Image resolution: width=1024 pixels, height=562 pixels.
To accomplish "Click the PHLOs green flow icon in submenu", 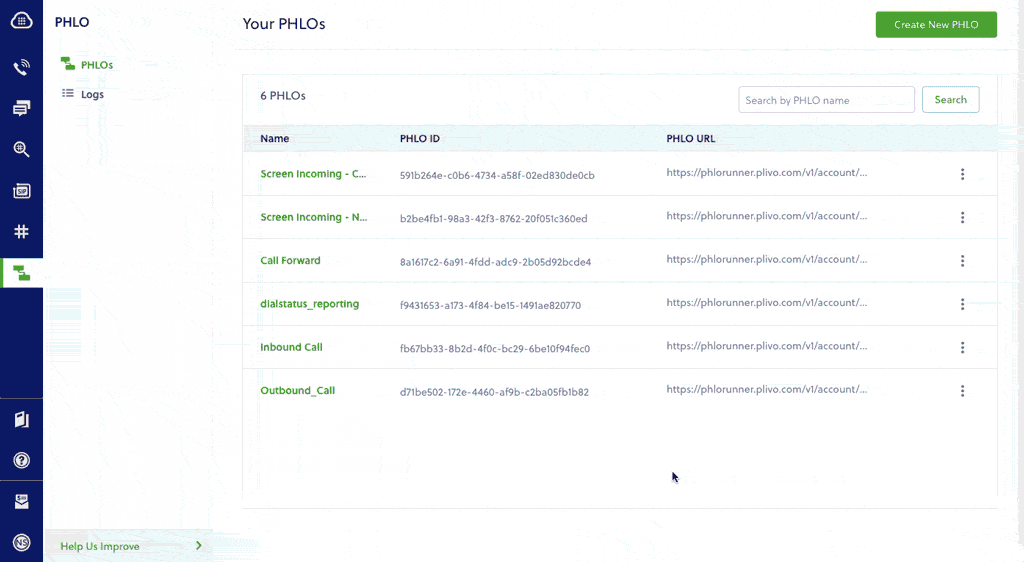I will click(x=67, y=63).
